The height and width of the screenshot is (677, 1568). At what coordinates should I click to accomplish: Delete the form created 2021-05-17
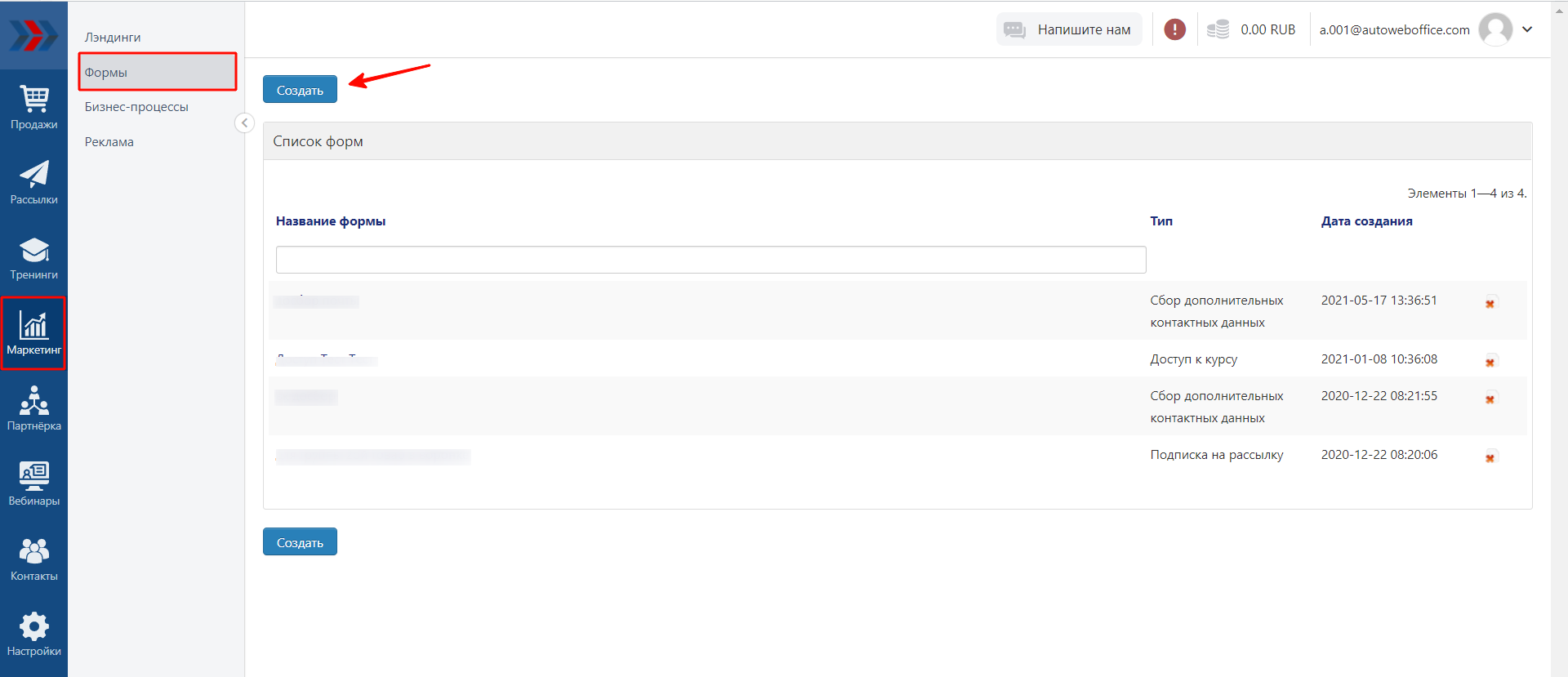click(1490, 303)
